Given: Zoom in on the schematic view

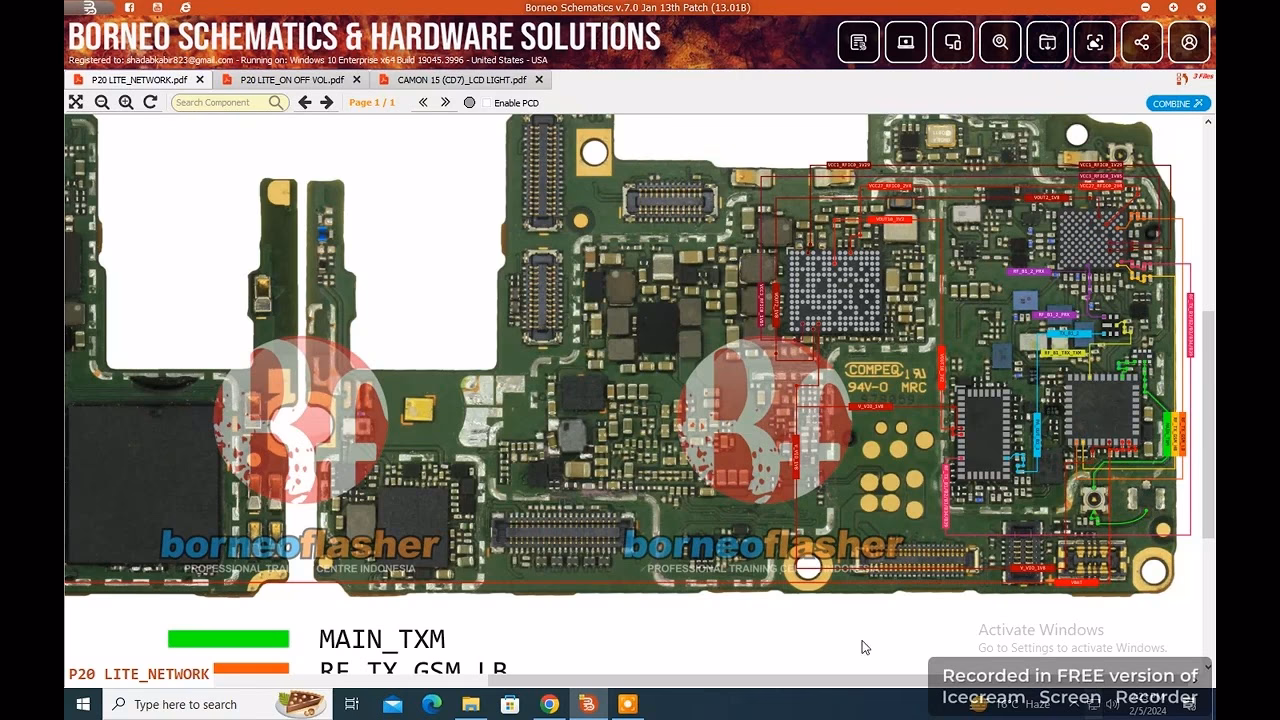Looking at the screenshot, I should [x=126, y=102].
